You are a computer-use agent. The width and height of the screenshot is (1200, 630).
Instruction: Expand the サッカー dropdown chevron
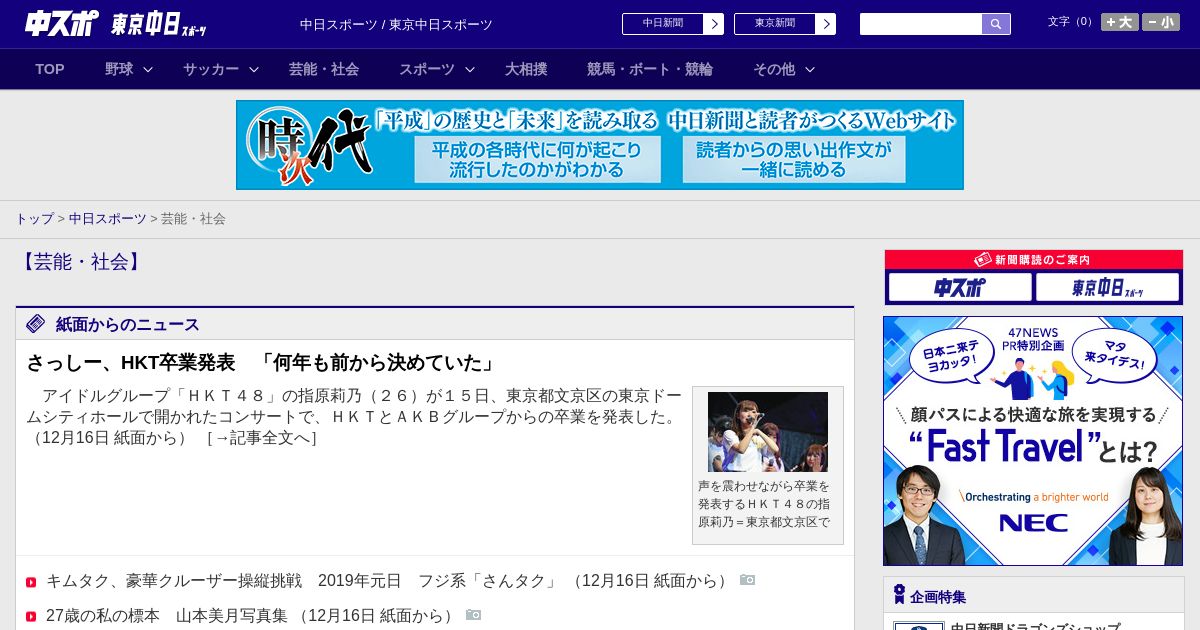(x=254, y=70)
